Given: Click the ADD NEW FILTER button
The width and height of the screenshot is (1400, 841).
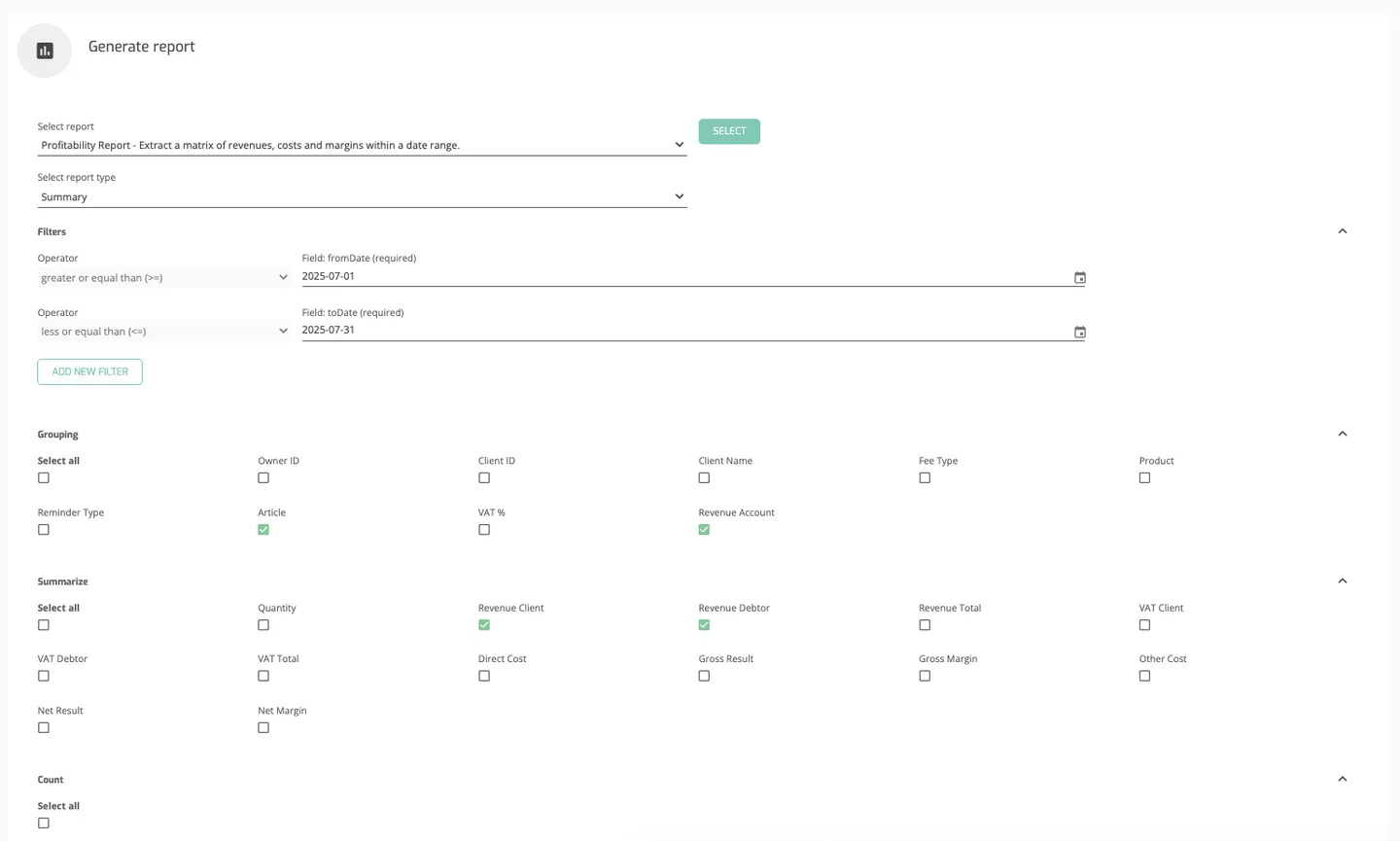Looking at the screenshot, I should (x=90, y=371).
